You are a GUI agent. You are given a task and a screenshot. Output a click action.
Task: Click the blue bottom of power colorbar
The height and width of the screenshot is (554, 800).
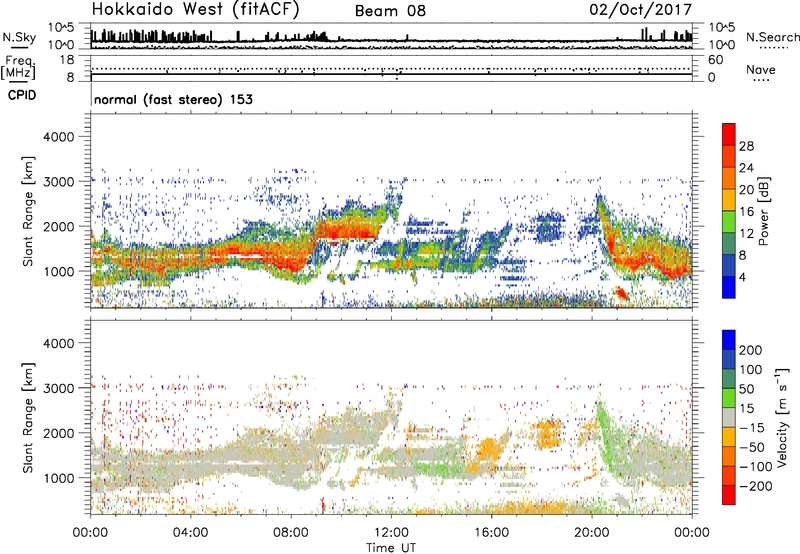(x=729, y=287)
